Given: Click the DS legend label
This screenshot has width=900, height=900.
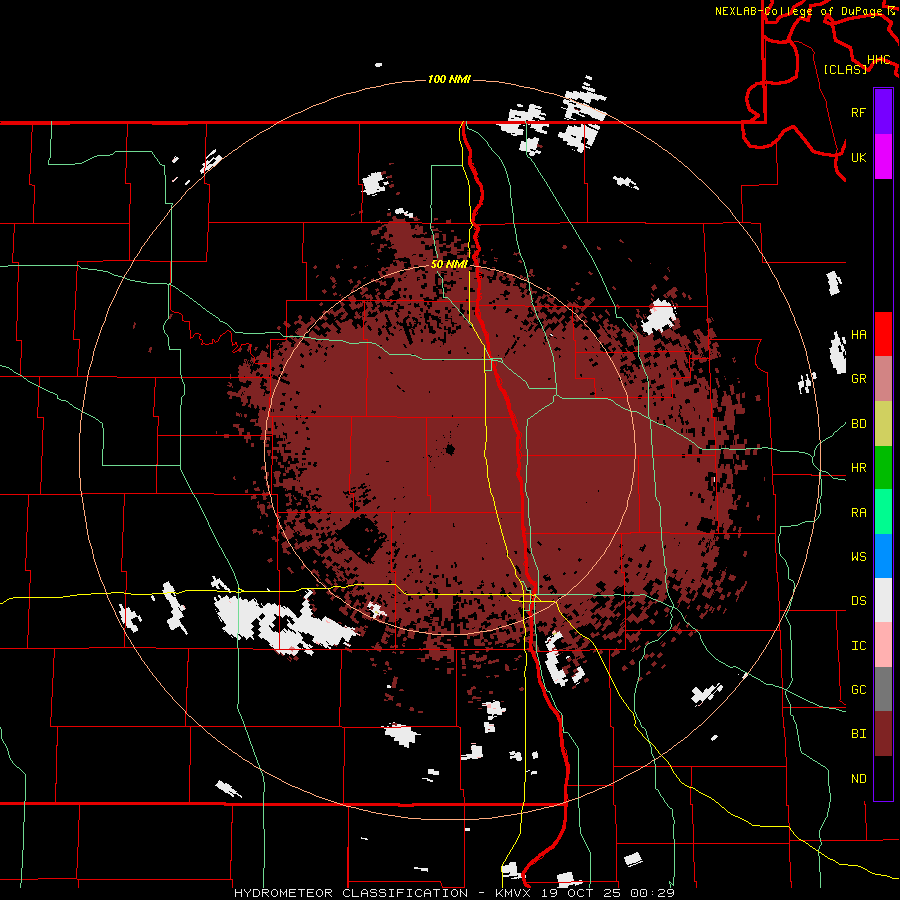Looking at the screenshot, I should [858, 601].
